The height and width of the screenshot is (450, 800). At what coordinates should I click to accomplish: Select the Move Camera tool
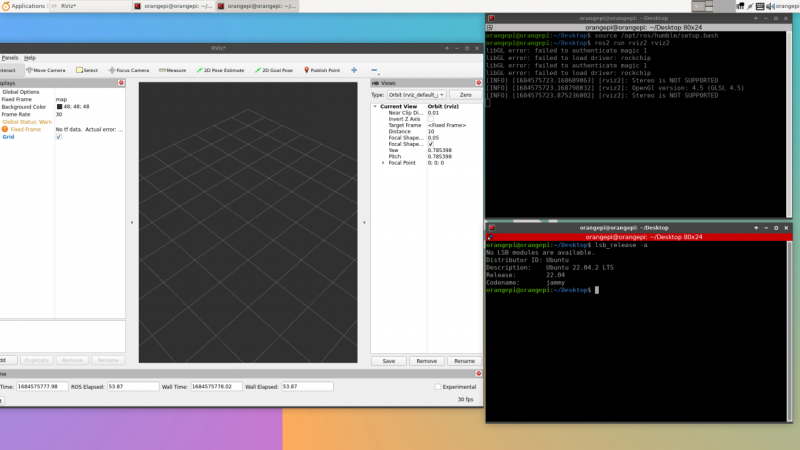(46, 70)
